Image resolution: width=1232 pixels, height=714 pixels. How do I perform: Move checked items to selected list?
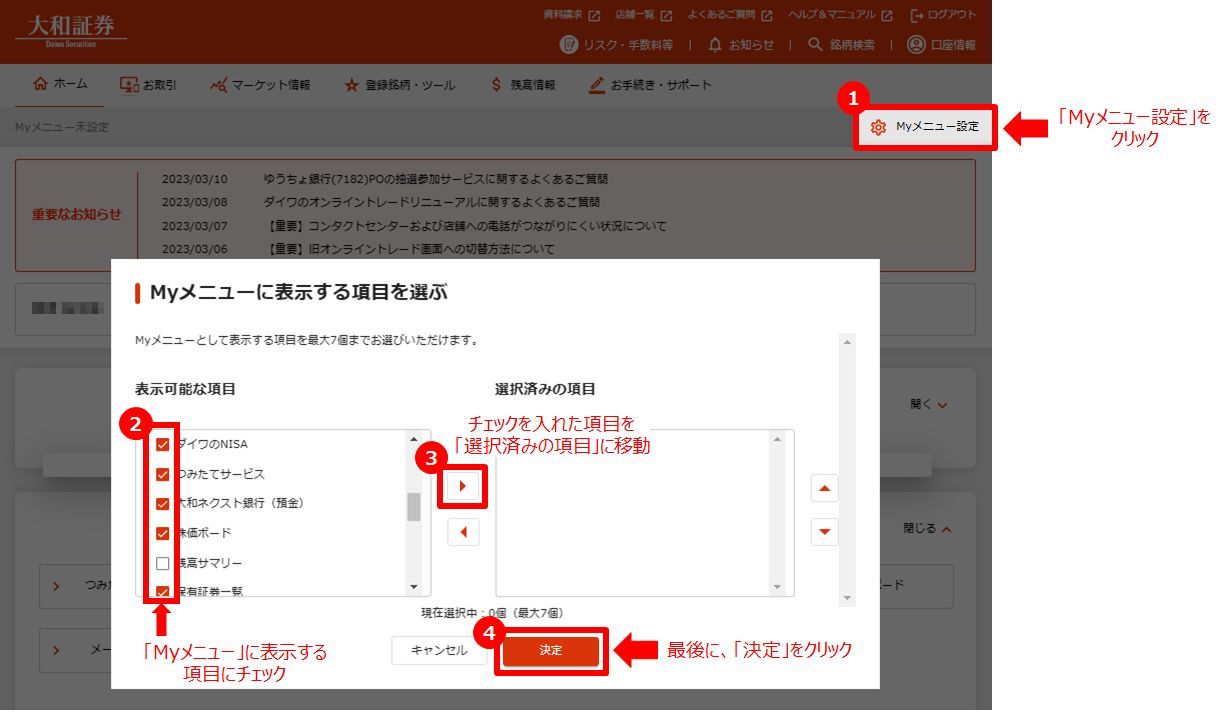(463, 486)
